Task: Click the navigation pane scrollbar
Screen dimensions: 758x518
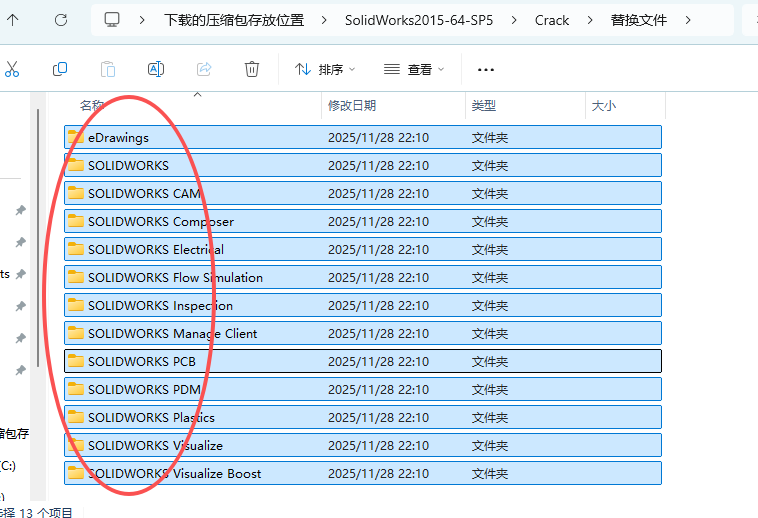Action: point(38,238)
